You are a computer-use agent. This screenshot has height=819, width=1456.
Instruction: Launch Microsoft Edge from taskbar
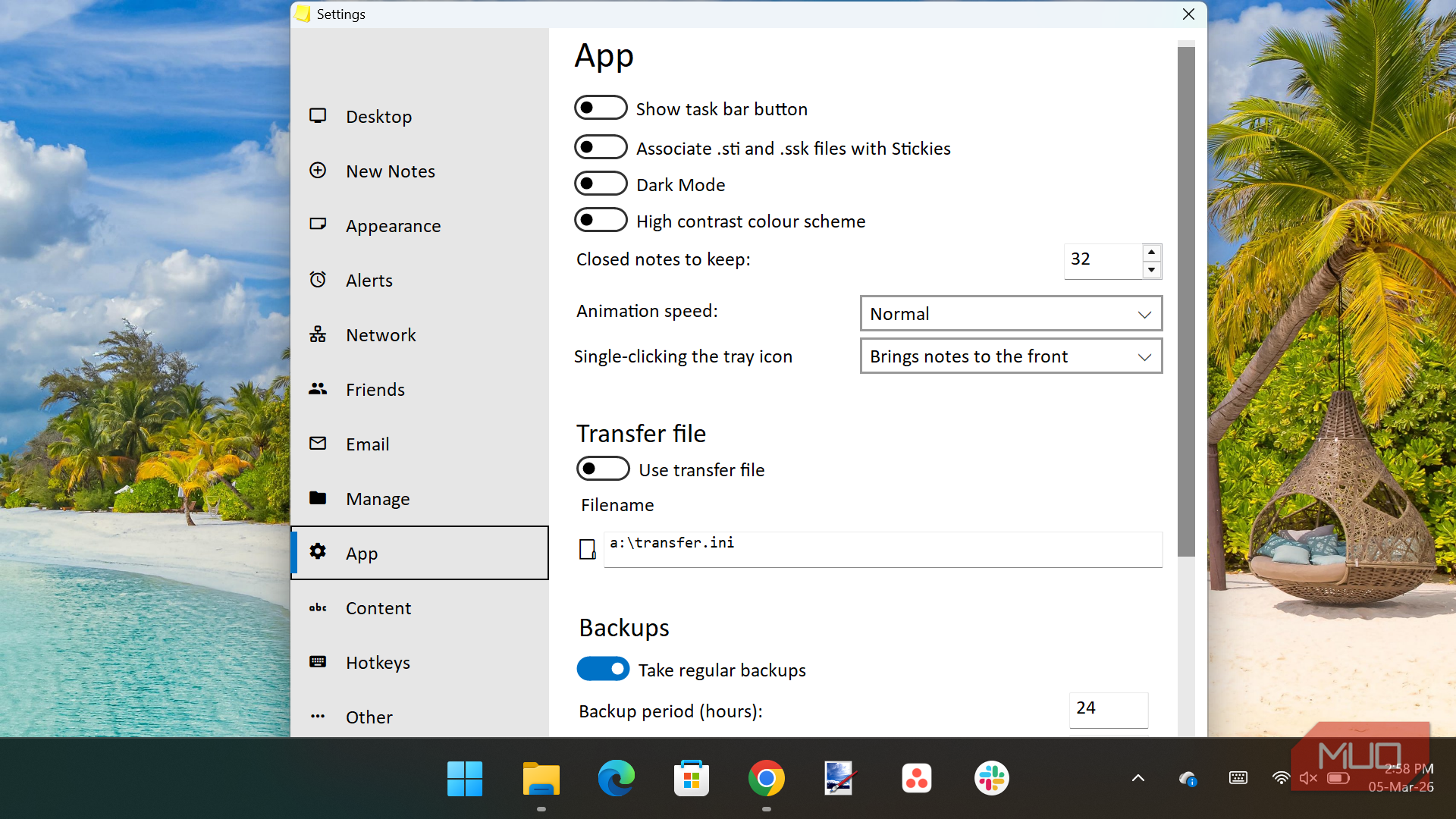[x=616, y=779]
